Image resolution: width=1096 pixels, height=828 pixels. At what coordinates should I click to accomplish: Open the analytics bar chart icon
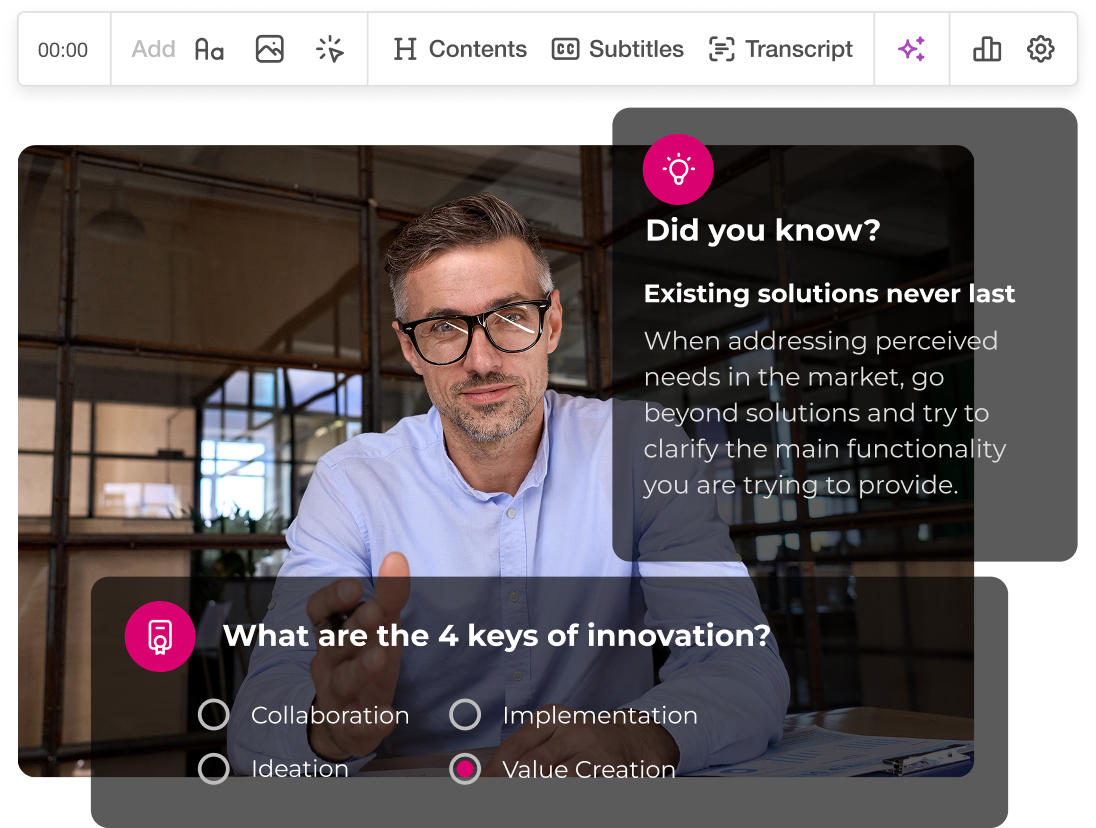click(x=987, y=49)
